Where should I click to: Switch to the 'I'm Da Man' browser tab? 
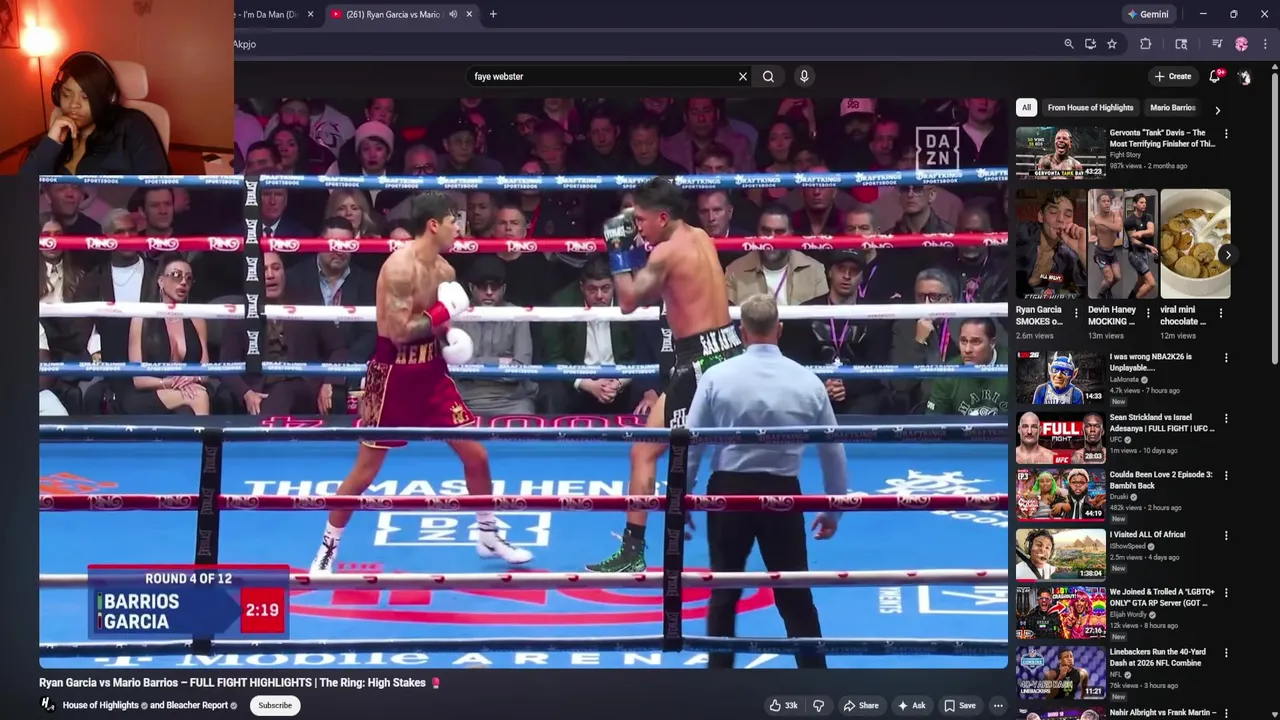268,14
